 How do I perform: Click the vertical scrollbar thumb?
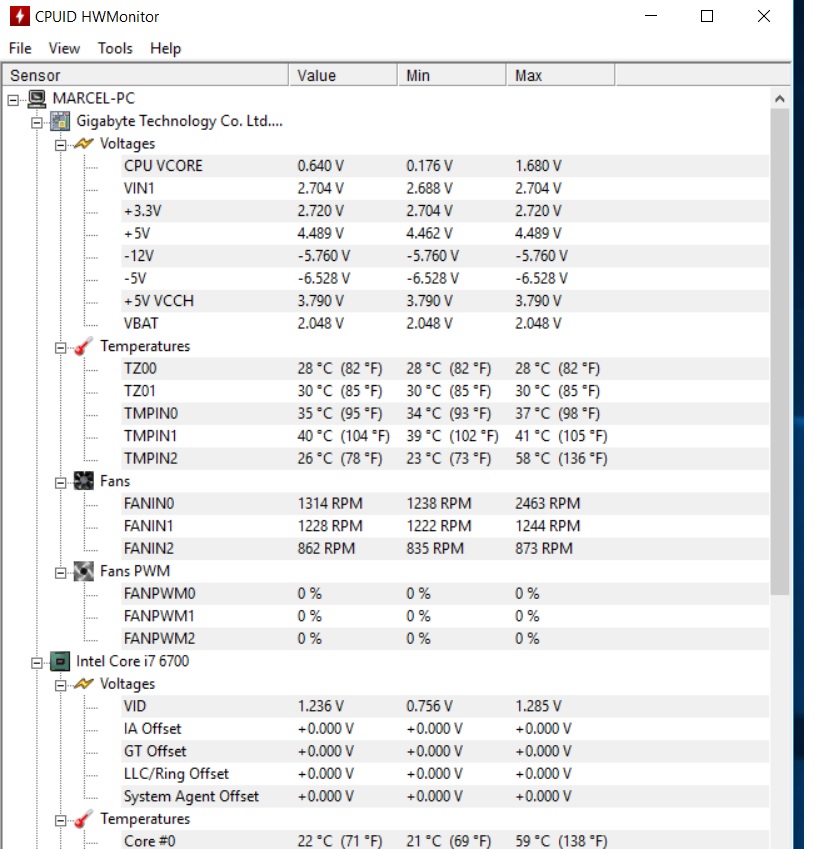point(780,352)
